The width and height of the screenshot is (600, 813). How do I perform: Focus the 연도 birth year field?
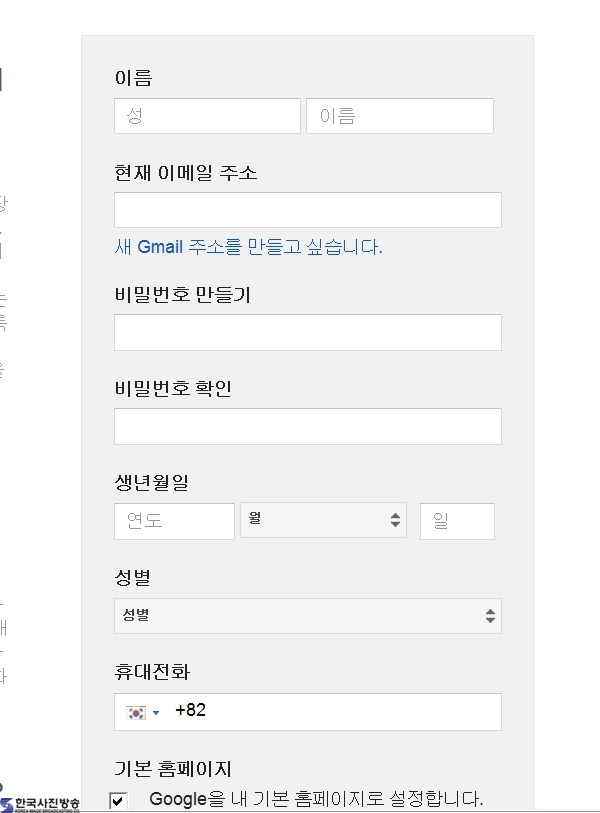tap(174, 521)
